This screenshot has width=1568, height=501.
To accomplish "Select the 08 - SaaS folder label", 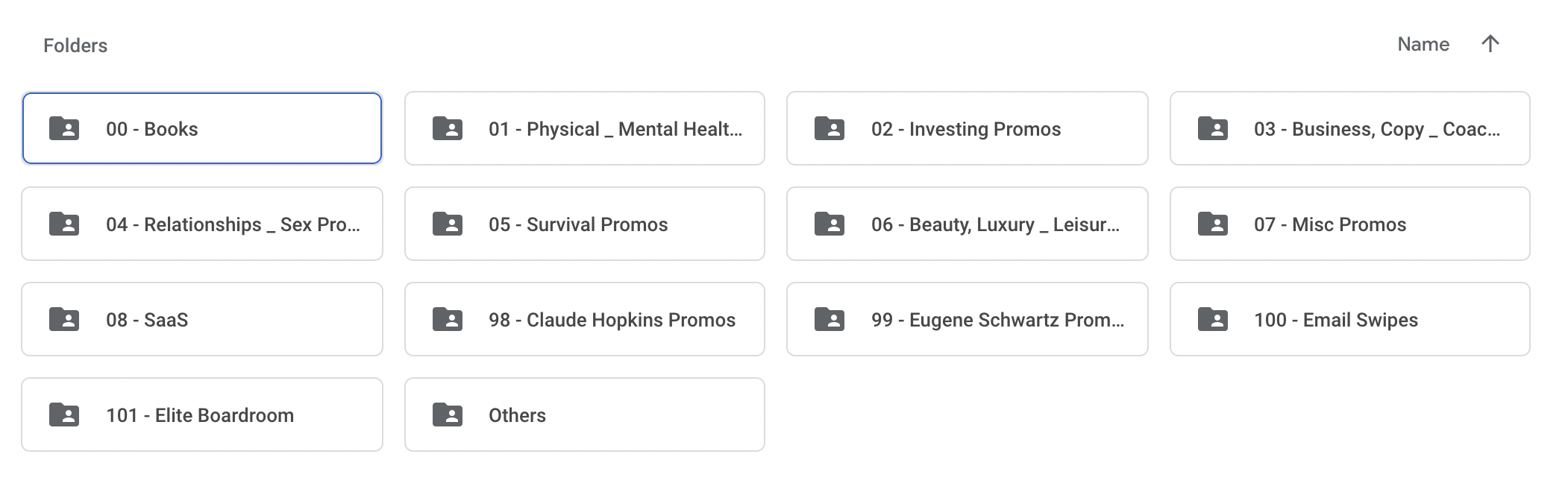I will [147, 320].
